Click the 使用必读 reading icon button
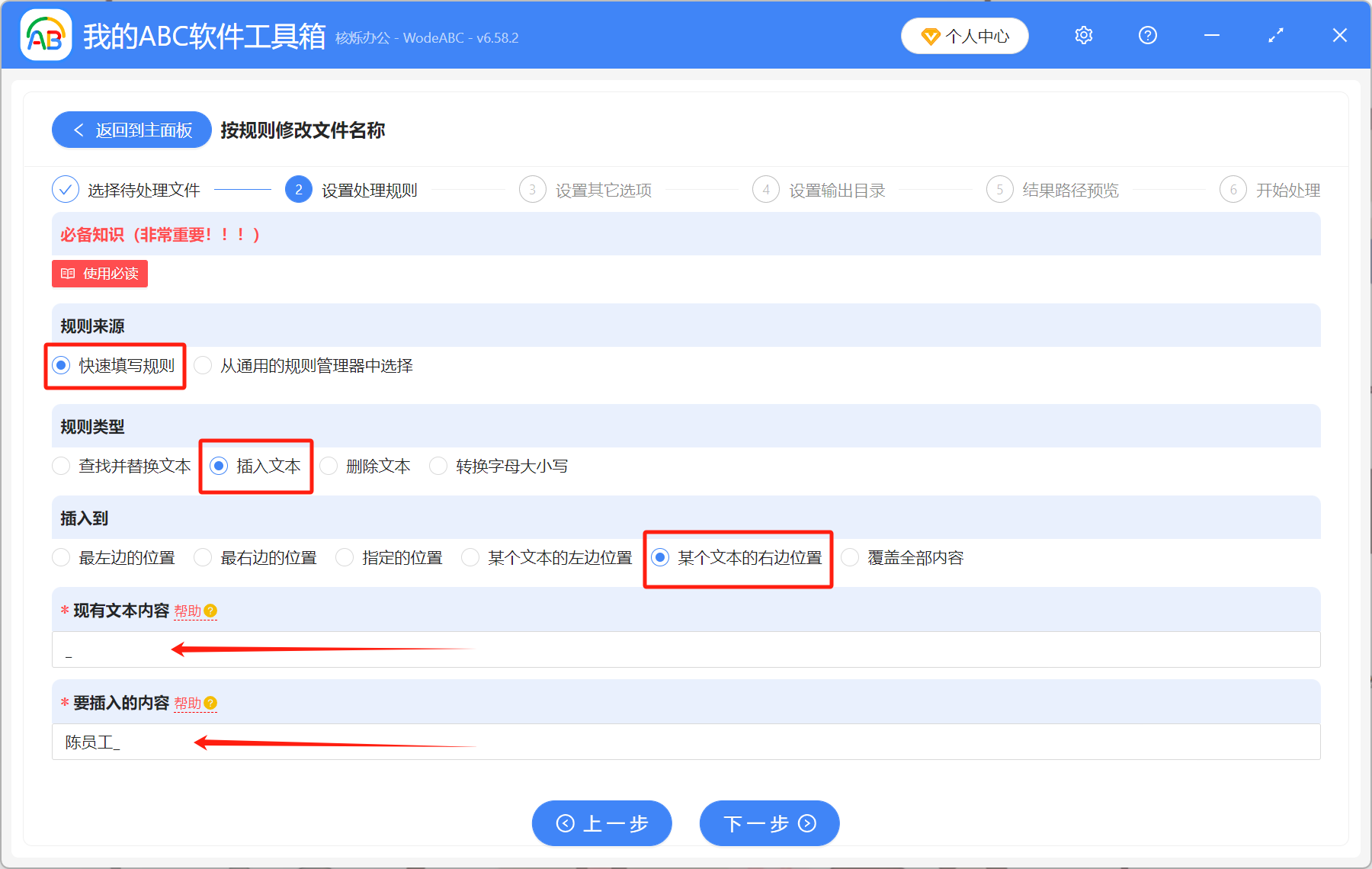1372x869 pixels. [x=67, y=274]
